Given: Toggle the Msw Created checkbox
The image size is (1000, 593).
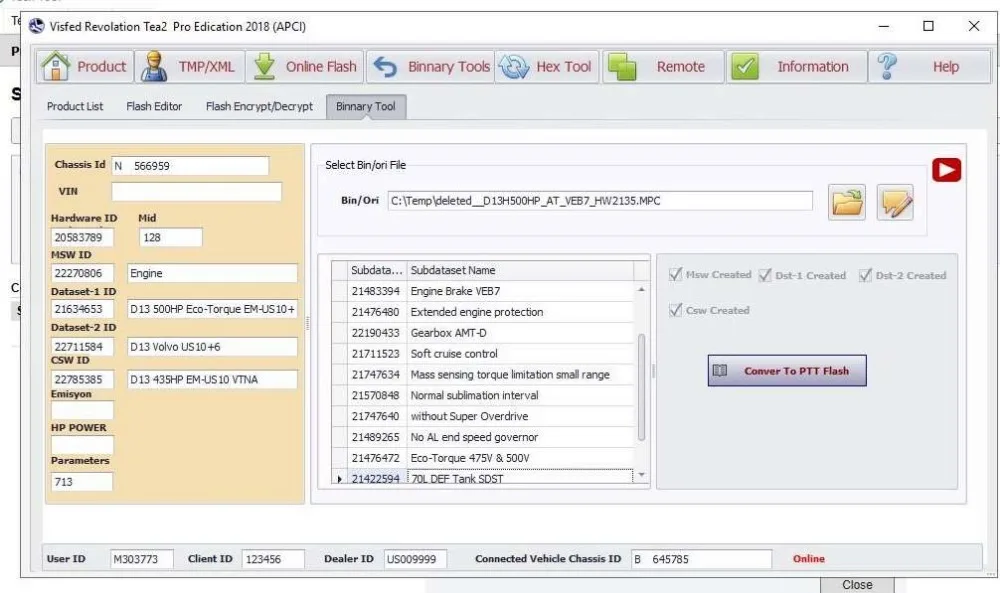Looking at the screenshot, I should pyautogui.click(x=675, y=274).
